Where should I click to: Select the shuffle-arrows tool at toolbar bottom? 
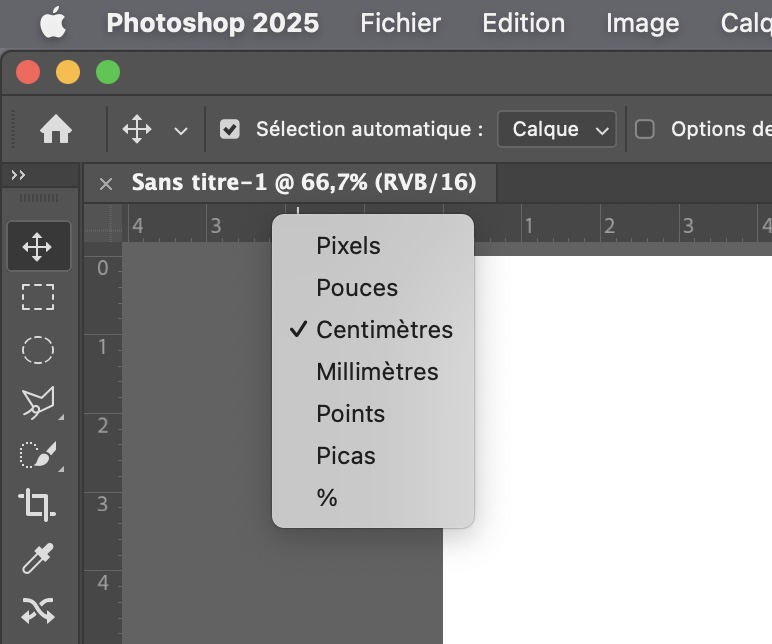38,610
